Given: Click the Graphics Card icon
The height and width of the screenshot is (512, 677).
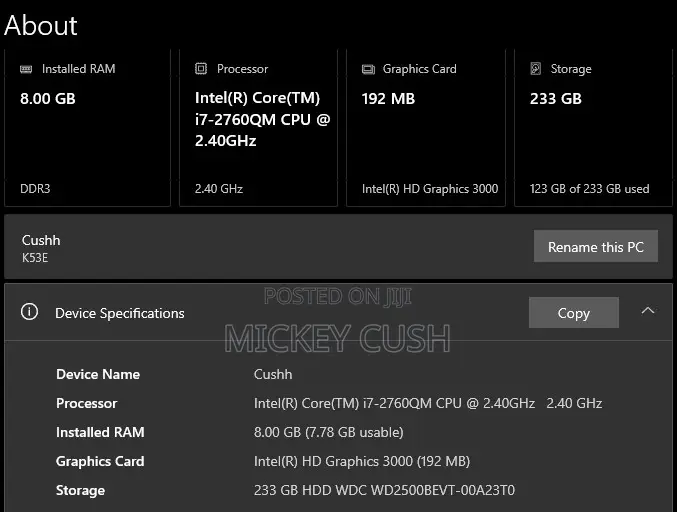Looking at the screenshot, I should click(x=368, y=69).
